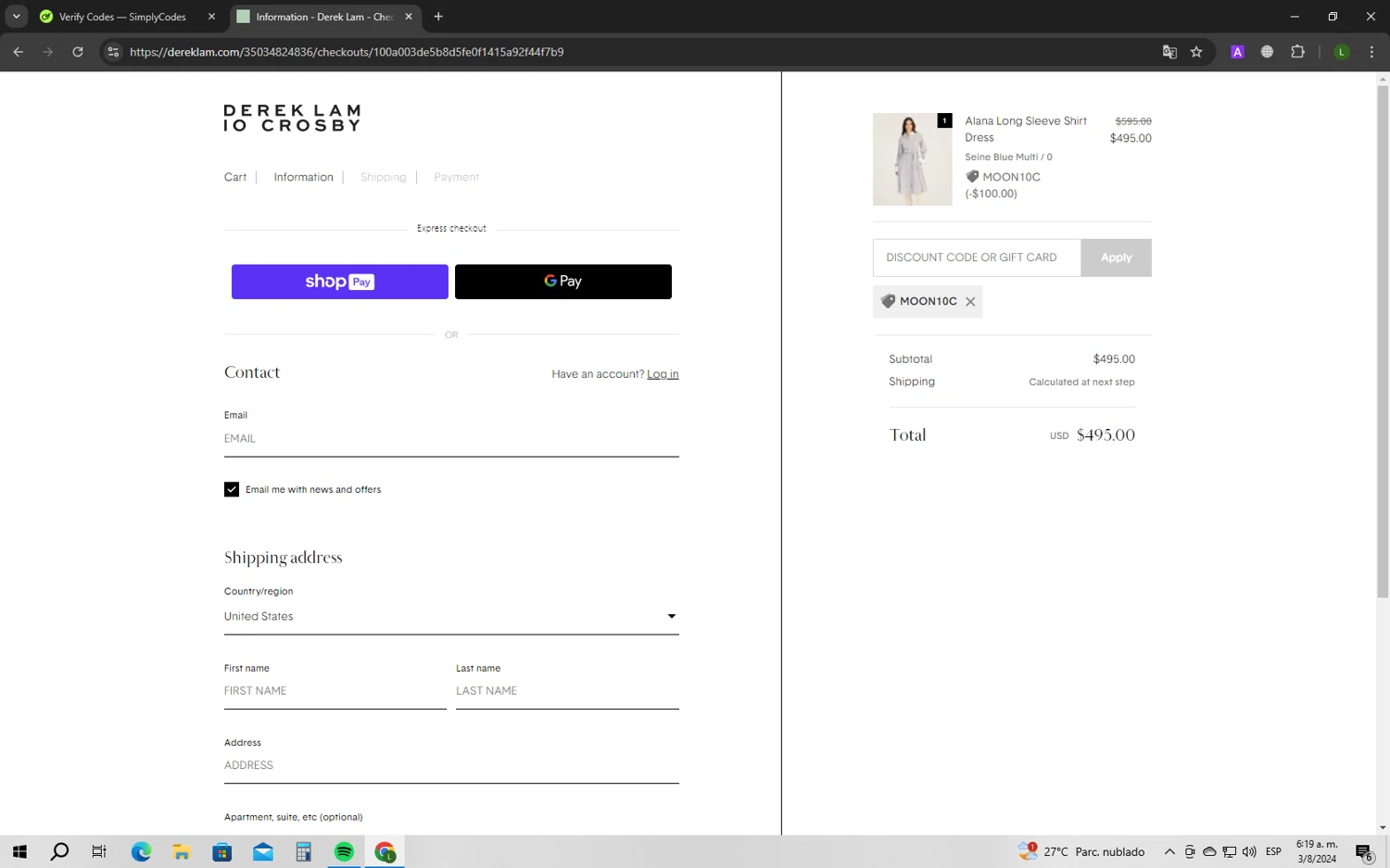Open the clock and date flyout
This screenshot has width=1390, height=868.
point(1316,852)
